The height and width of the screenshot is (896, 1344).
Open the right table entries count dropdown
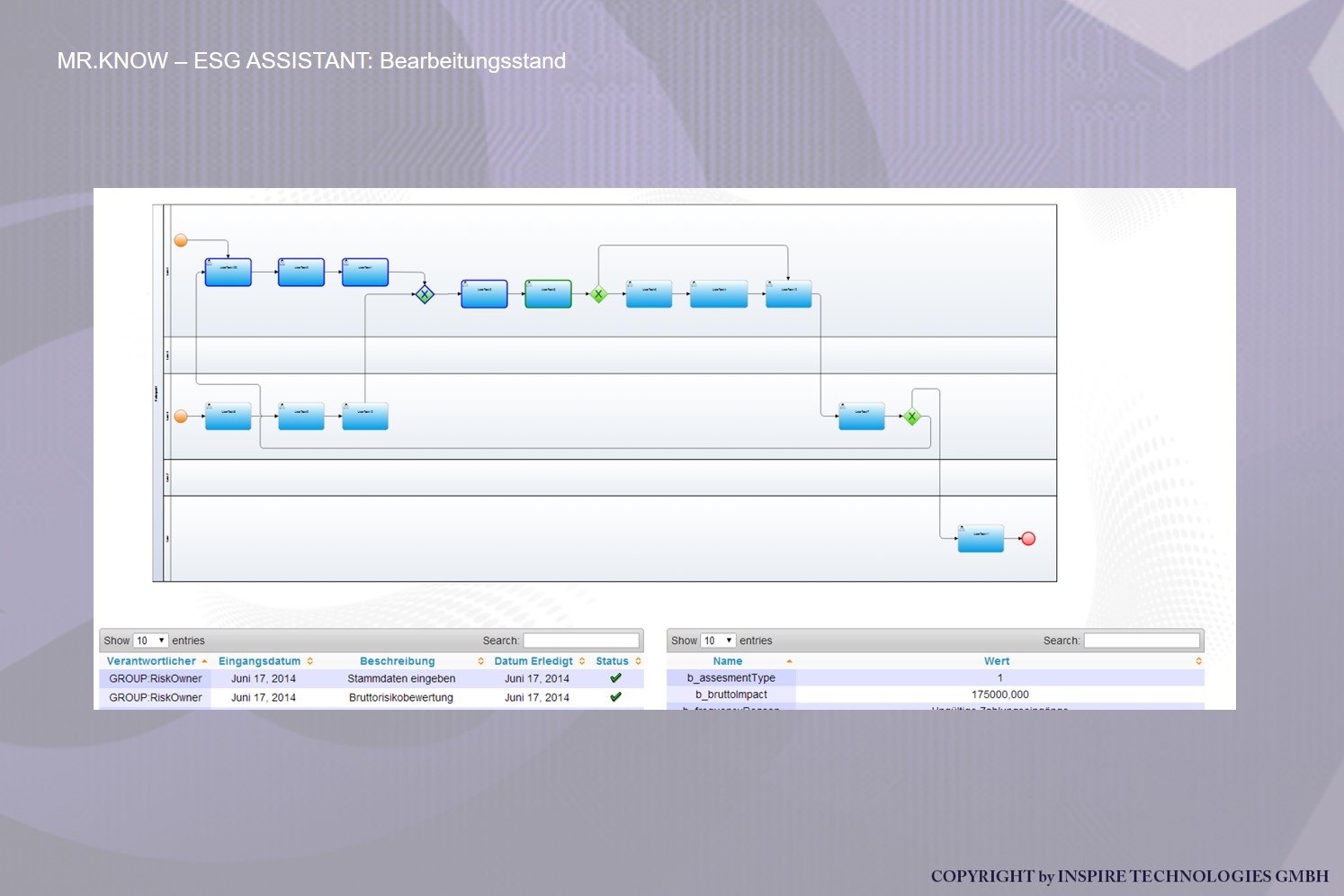(718, 641)
